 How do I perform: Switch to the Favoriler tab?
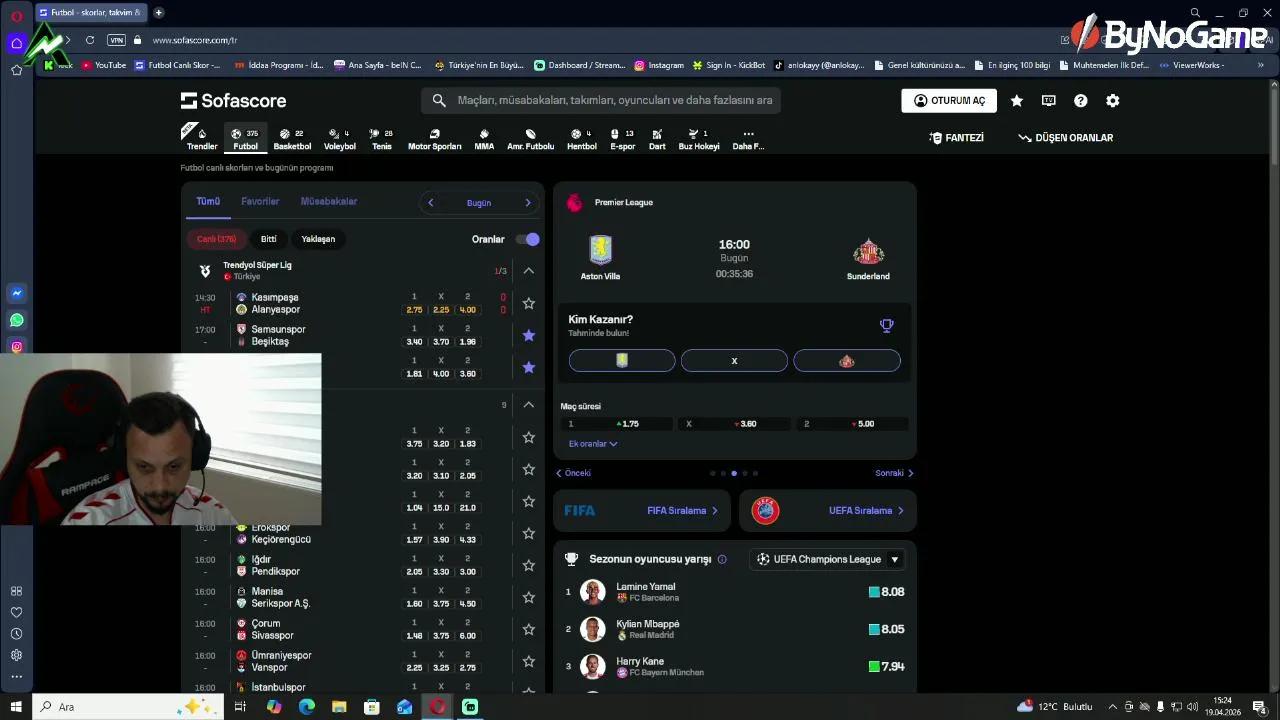(x=260, y=202)
